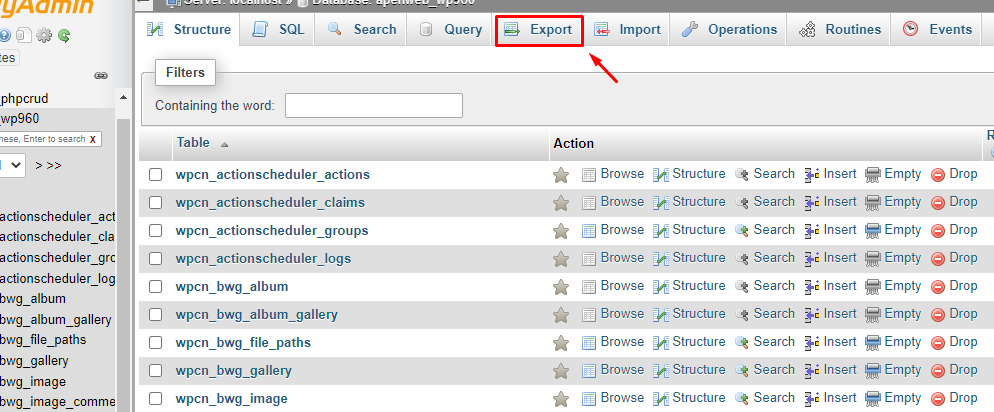This screenshot has height=412, width=994.
Task: Open the Routines tab
Action: (x=840, y=30)
